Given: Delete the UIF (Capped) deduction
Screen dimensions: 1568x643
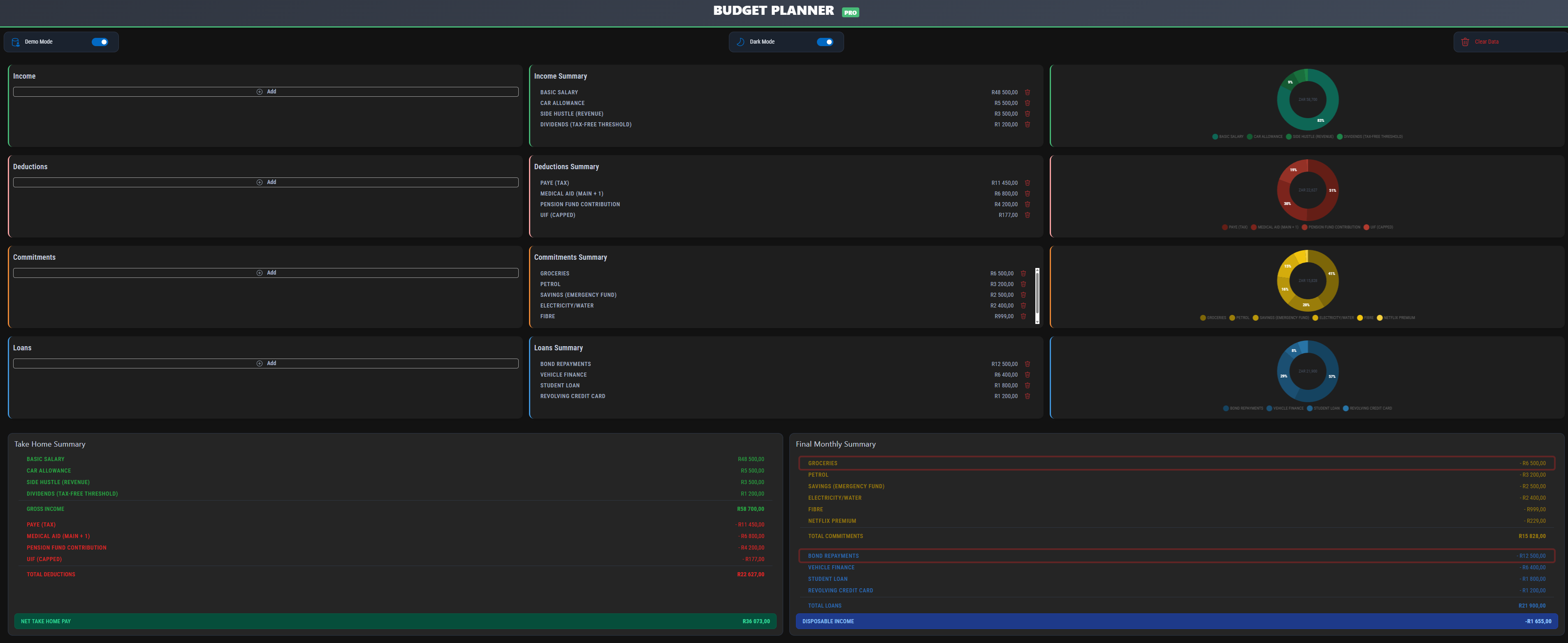Looking at the screenshot, I should 1028,215.
